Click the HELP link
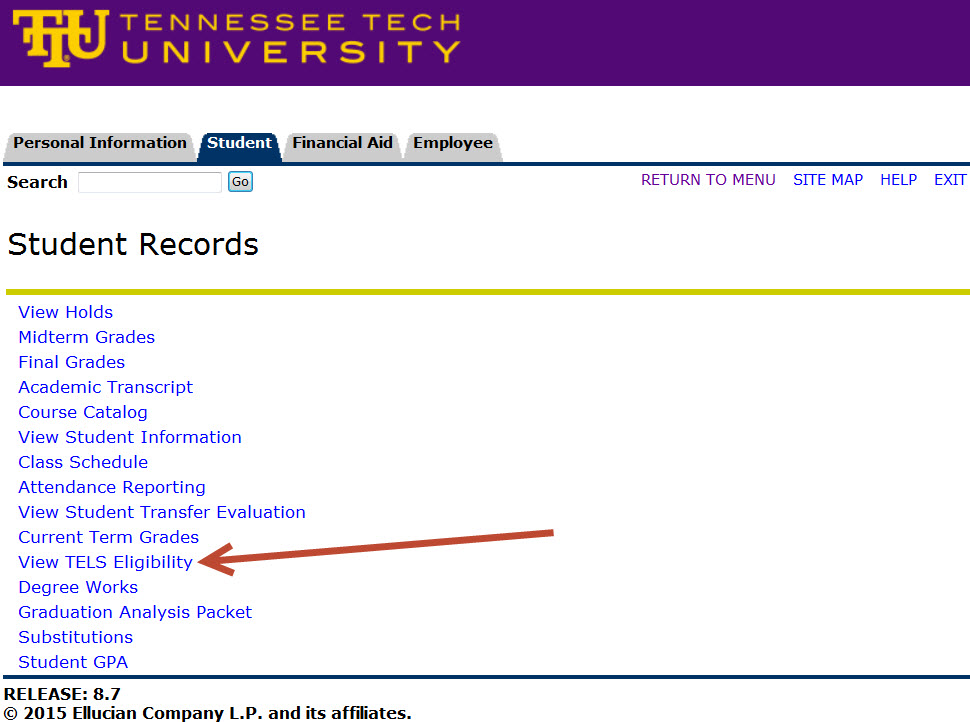 pyautogui.click(x=898, y=180)
